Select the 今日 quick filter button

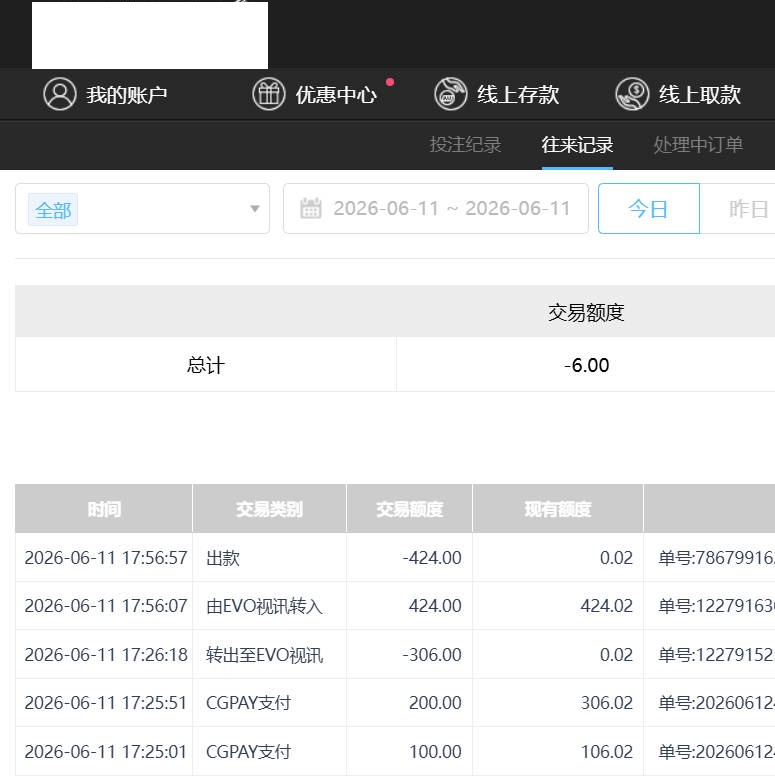pos(648,208)
